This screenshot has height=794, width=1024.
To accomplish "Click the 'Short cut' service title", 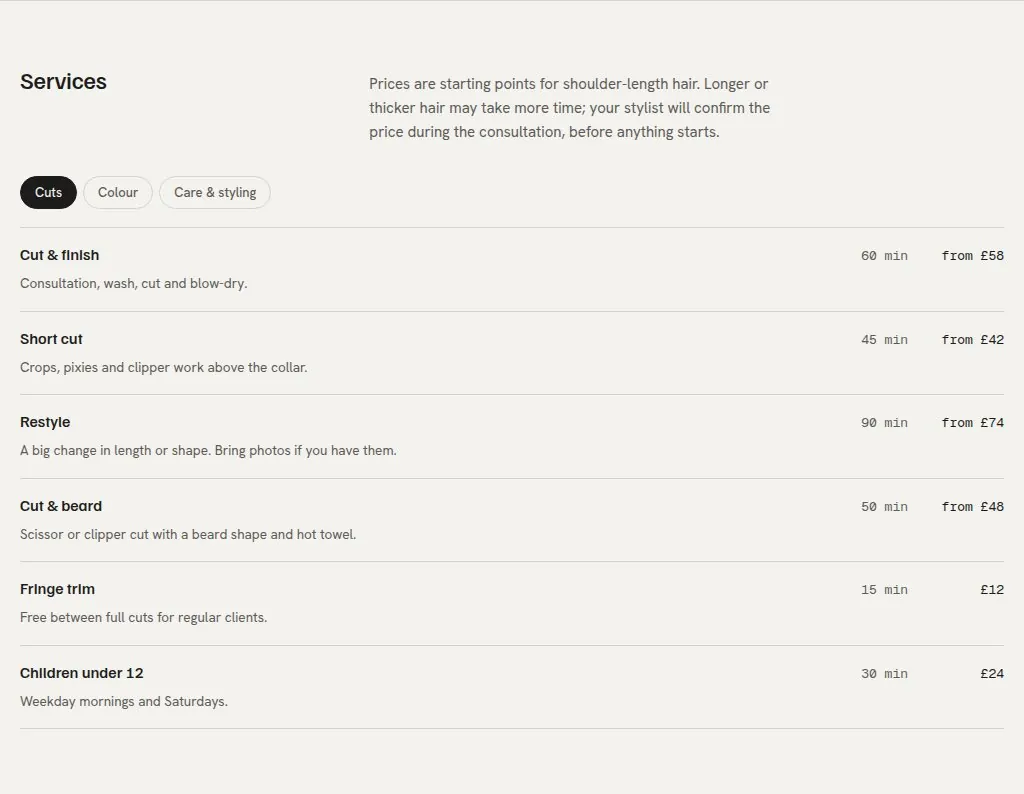I will tap(51, 339).
